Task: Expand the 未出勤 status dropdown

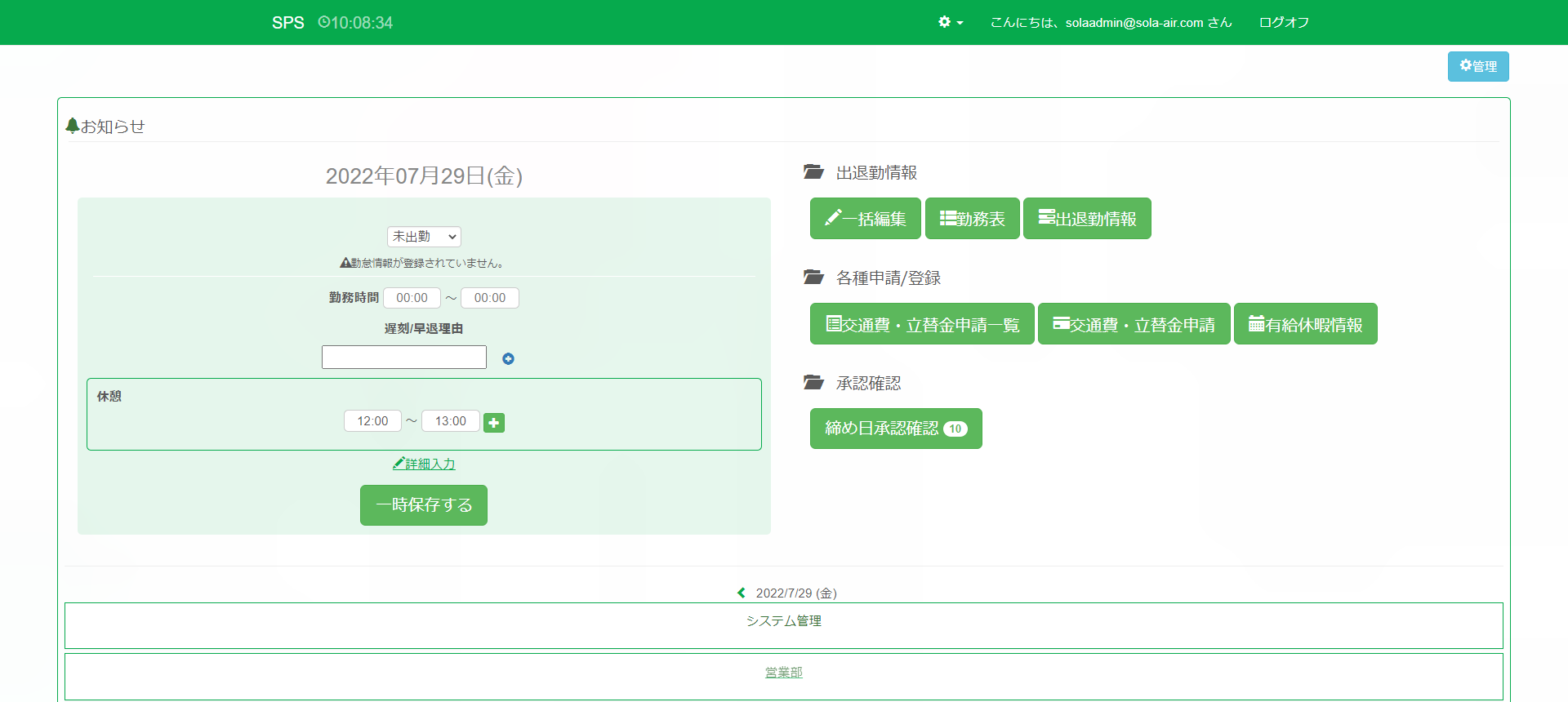Action: [x=424, y=237]
